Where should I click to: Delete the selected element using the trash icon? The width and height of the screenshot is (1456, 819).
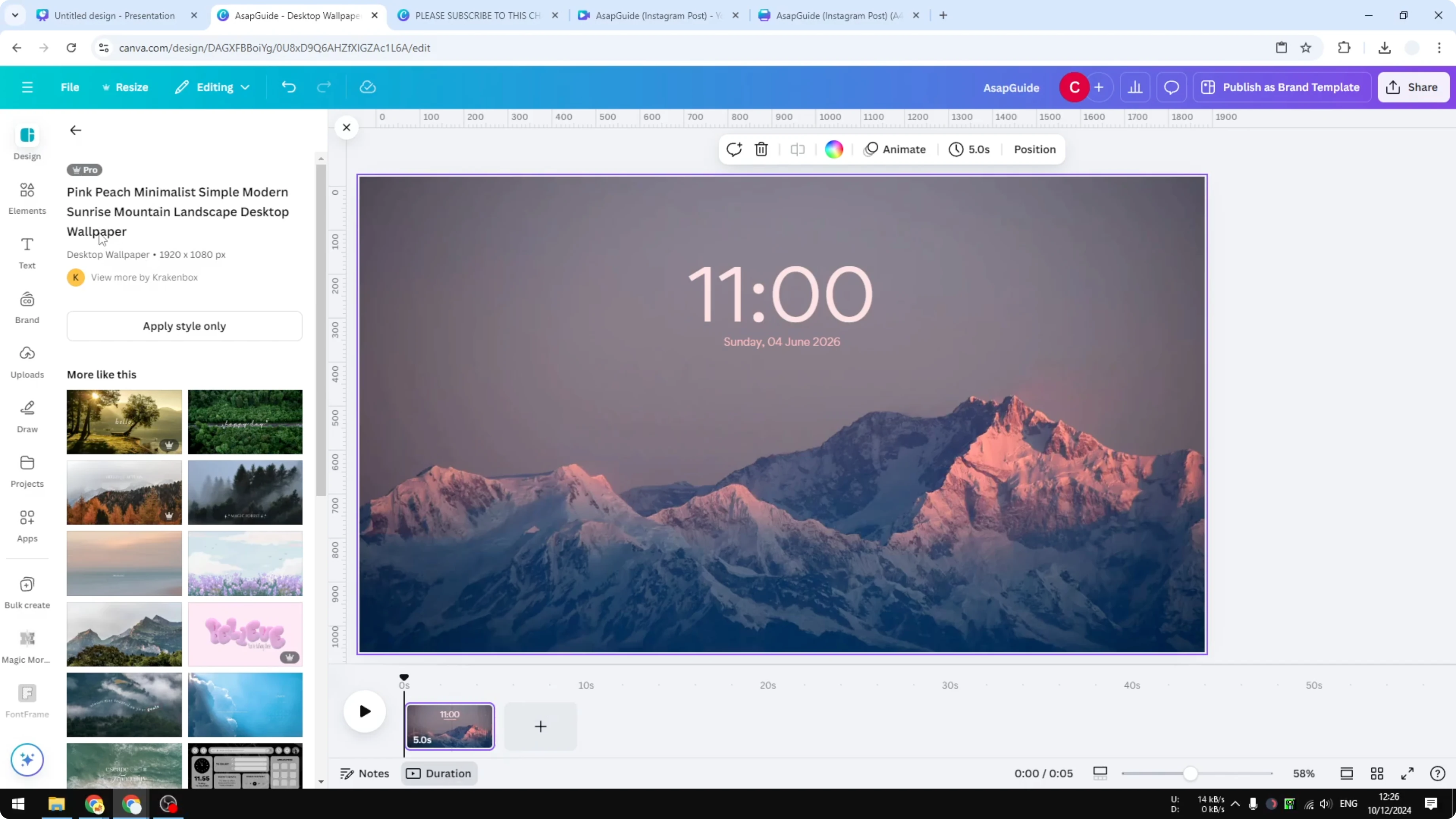click(761, 149)
